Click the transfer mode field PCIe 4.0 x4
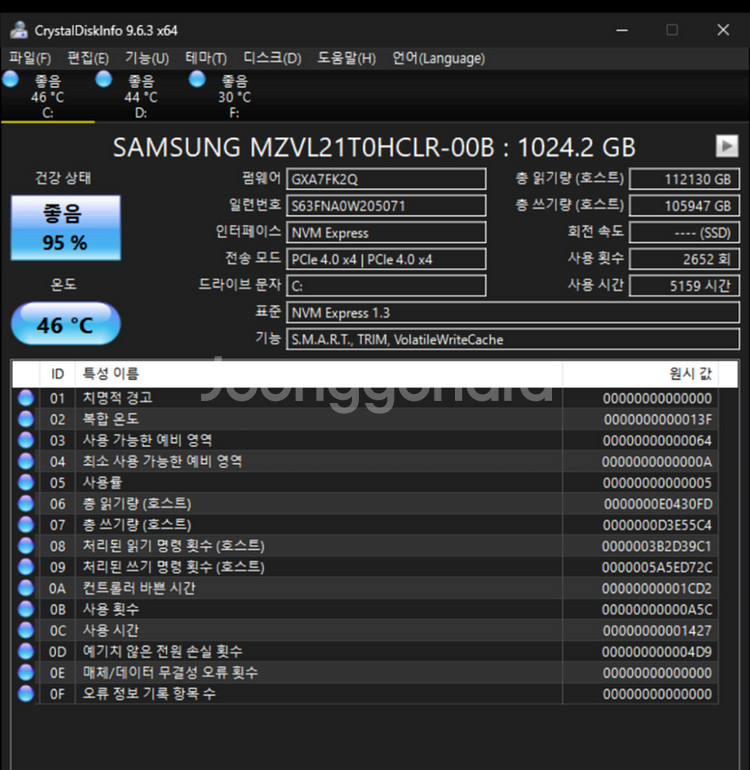Image resolution: width=750 pixels, height=770 pixels. click(386, 259)
